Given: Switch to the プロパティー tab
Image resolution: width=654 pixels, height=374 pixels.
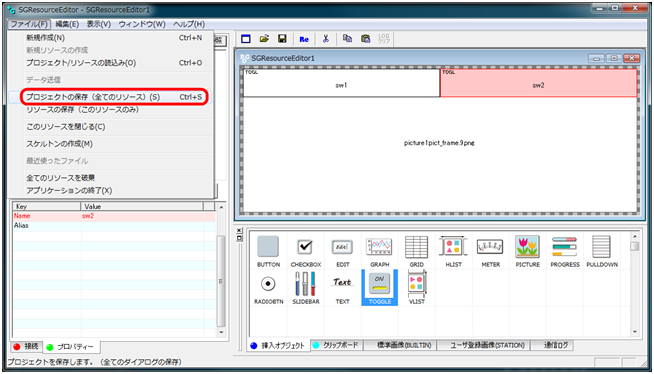Looking at the screenshot, I should 70,347.
